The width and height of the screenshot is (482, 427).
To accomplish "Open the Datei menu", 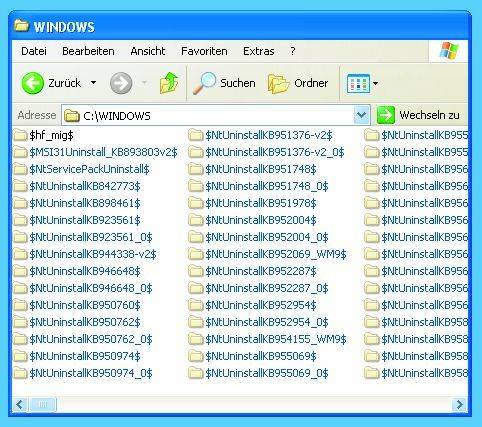I will pyautogui.click(x=34, y=51).
